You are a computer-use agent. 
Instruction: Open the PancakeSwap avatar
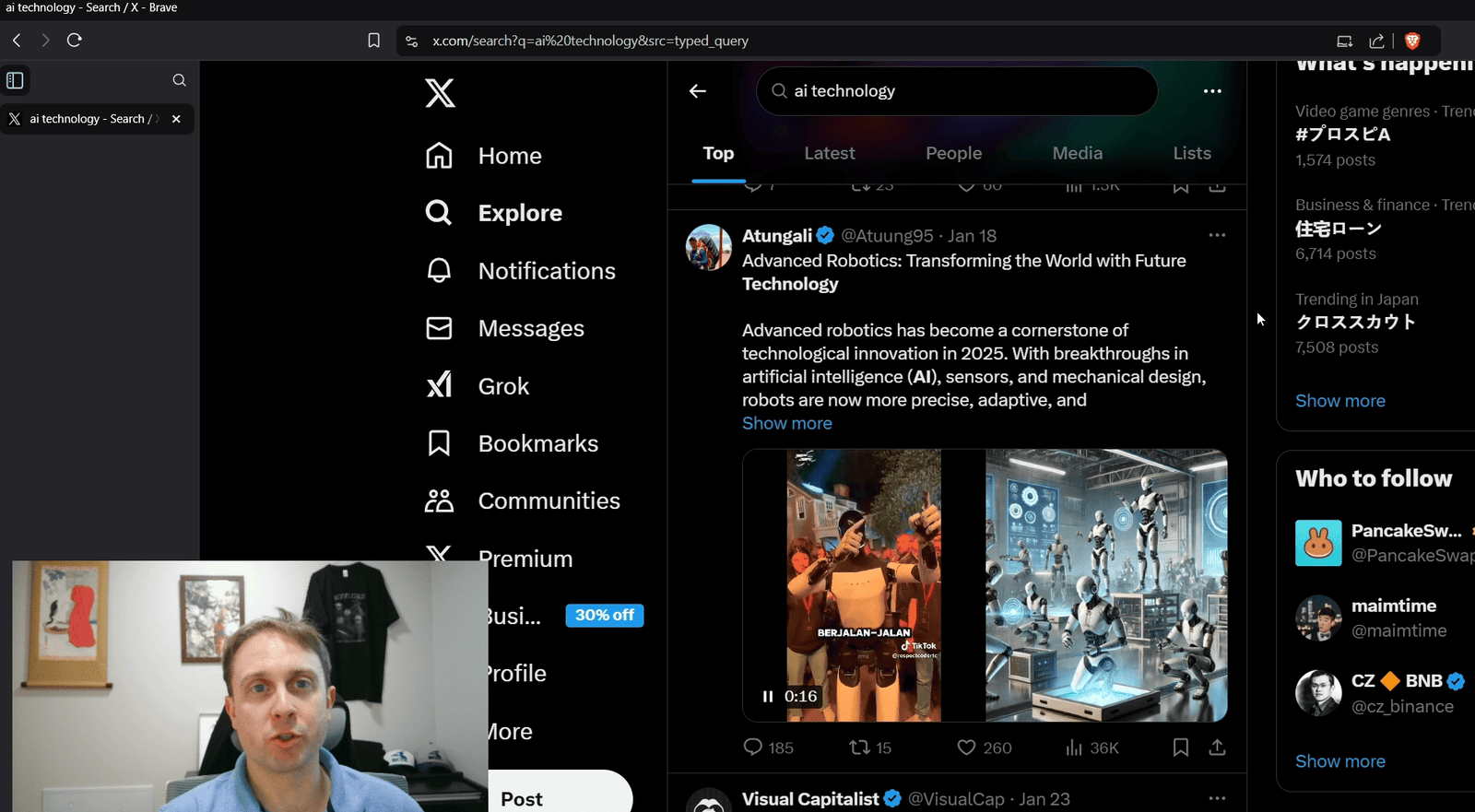click(x=1318, y=543)
